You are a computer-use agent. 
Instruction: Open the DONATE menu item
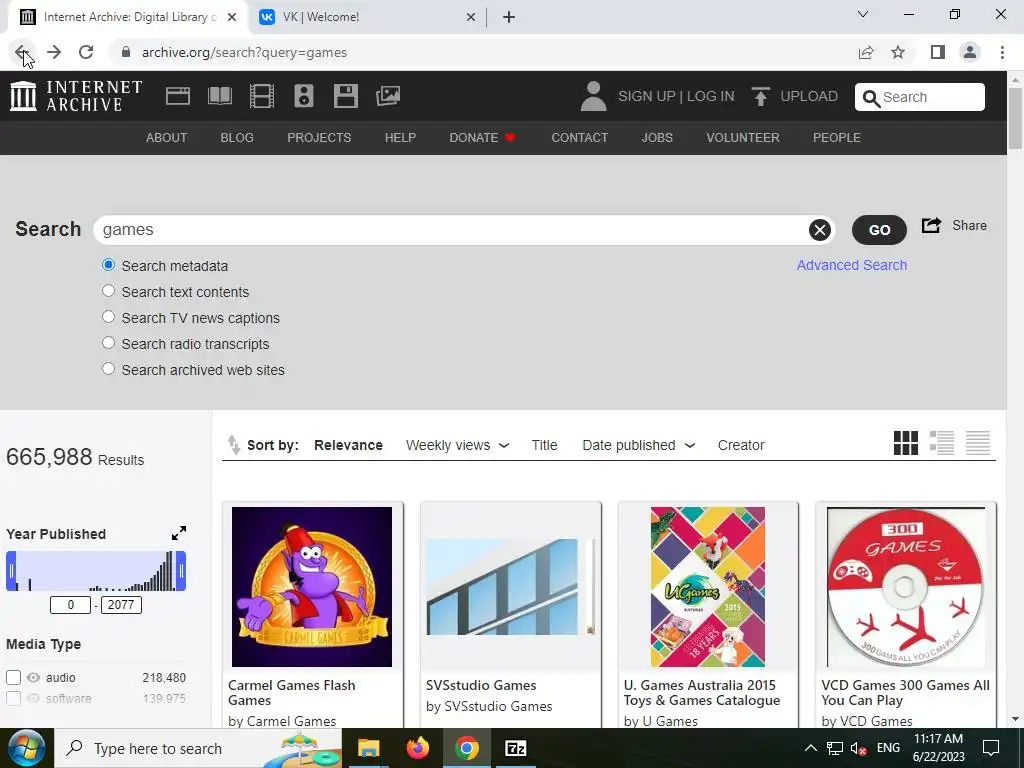[482, 138]
